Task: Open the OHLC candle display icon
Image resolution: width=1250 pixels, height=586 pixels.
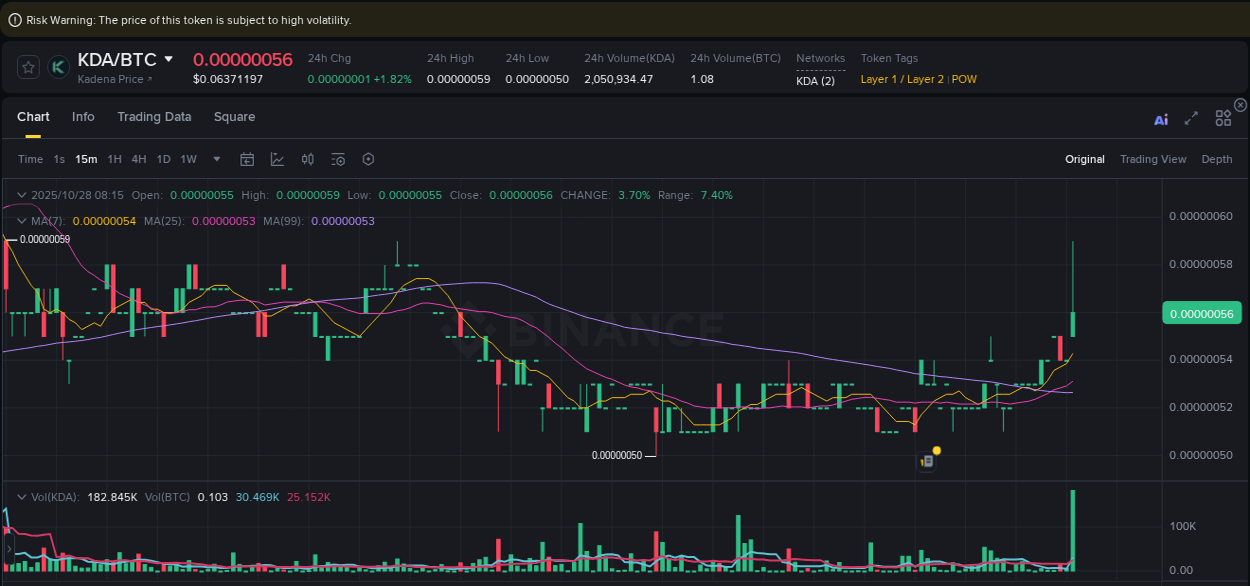Action: 307,159
